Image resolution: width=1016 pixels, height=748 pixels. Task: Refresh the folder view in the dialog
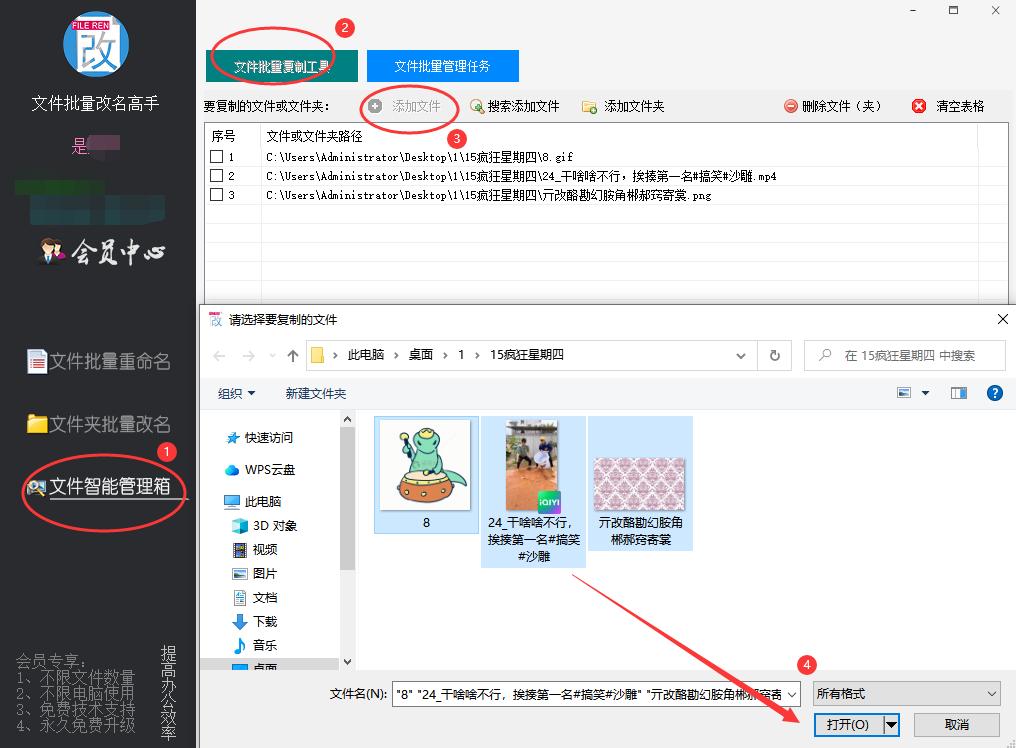(x=776, y=355)
